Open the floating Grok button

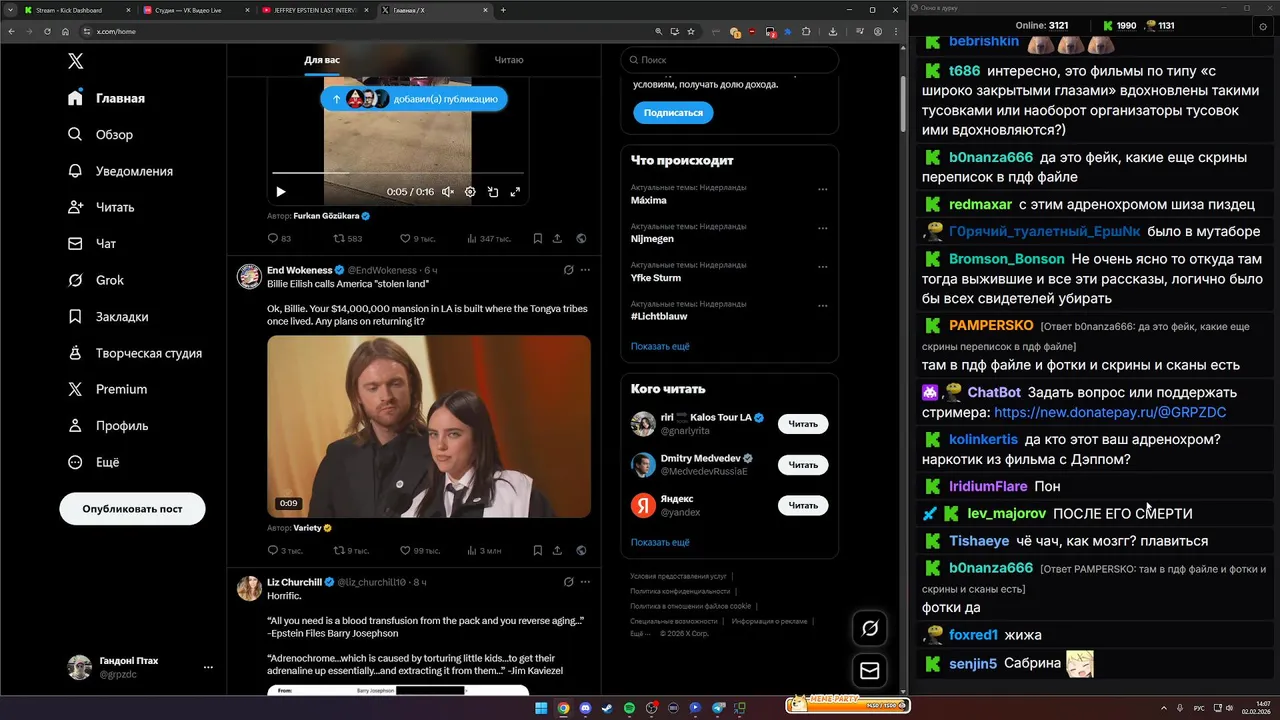pos(870,628)
